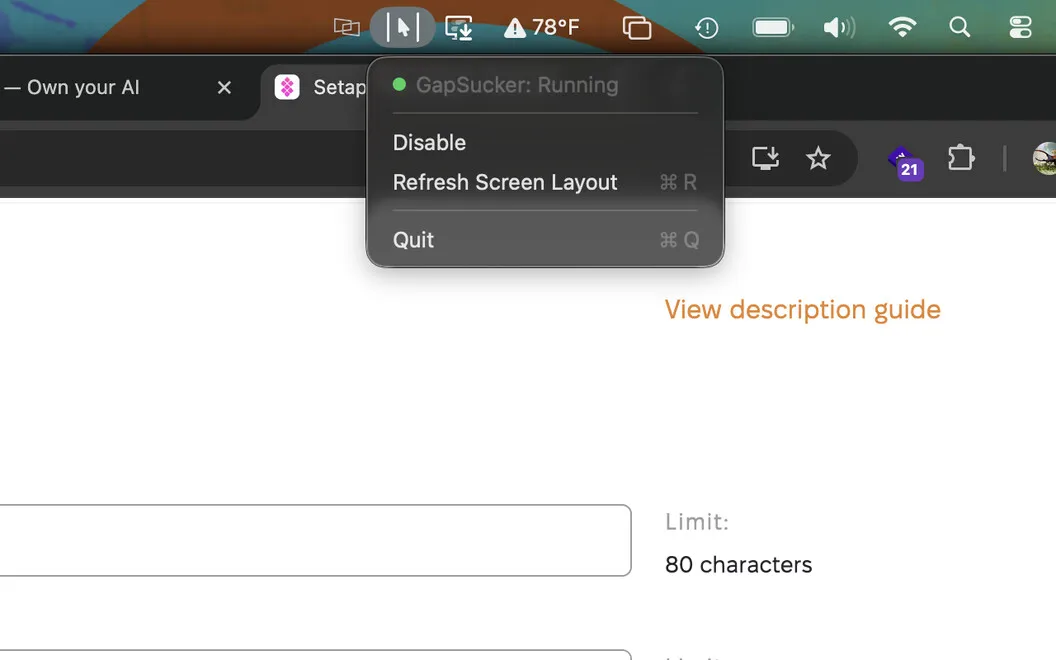Open the browser extensions puzzle icon
1056x660 pixels.
pos(960,158)
